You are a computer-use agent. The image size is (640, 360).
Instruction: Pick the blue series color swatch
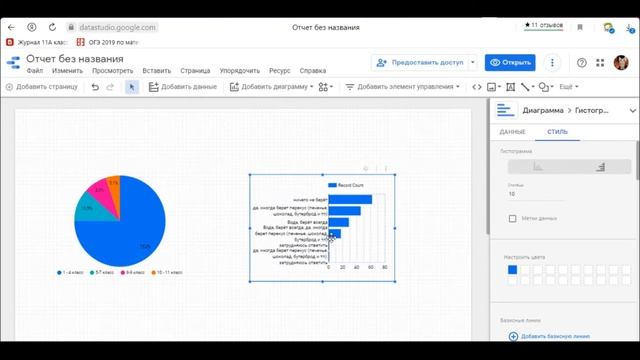click(x=512, y=270)
